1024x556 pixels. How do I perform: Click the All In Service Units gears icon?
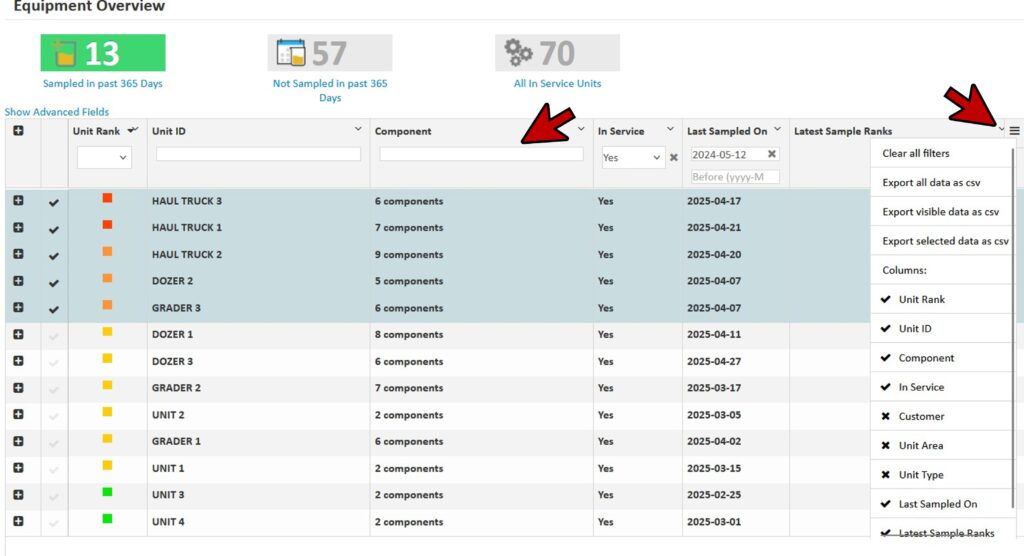[x=519, y=53]
